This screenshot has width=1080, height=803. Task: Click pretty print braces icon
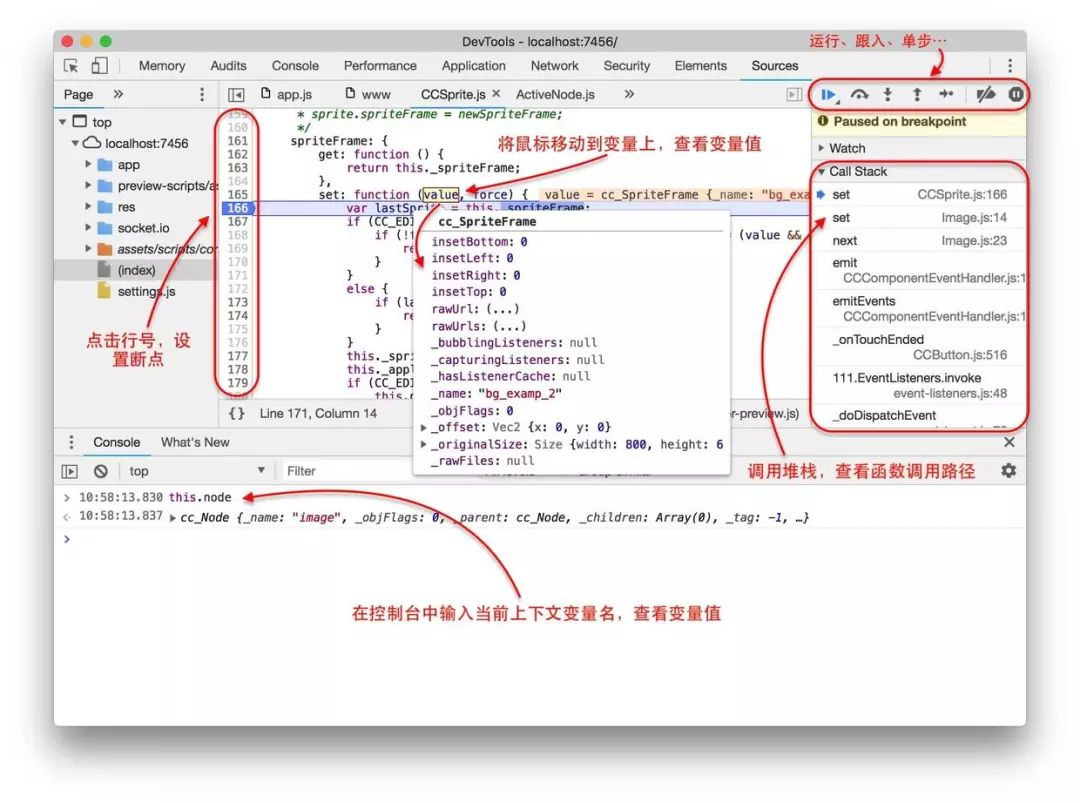tap(236, 413)
